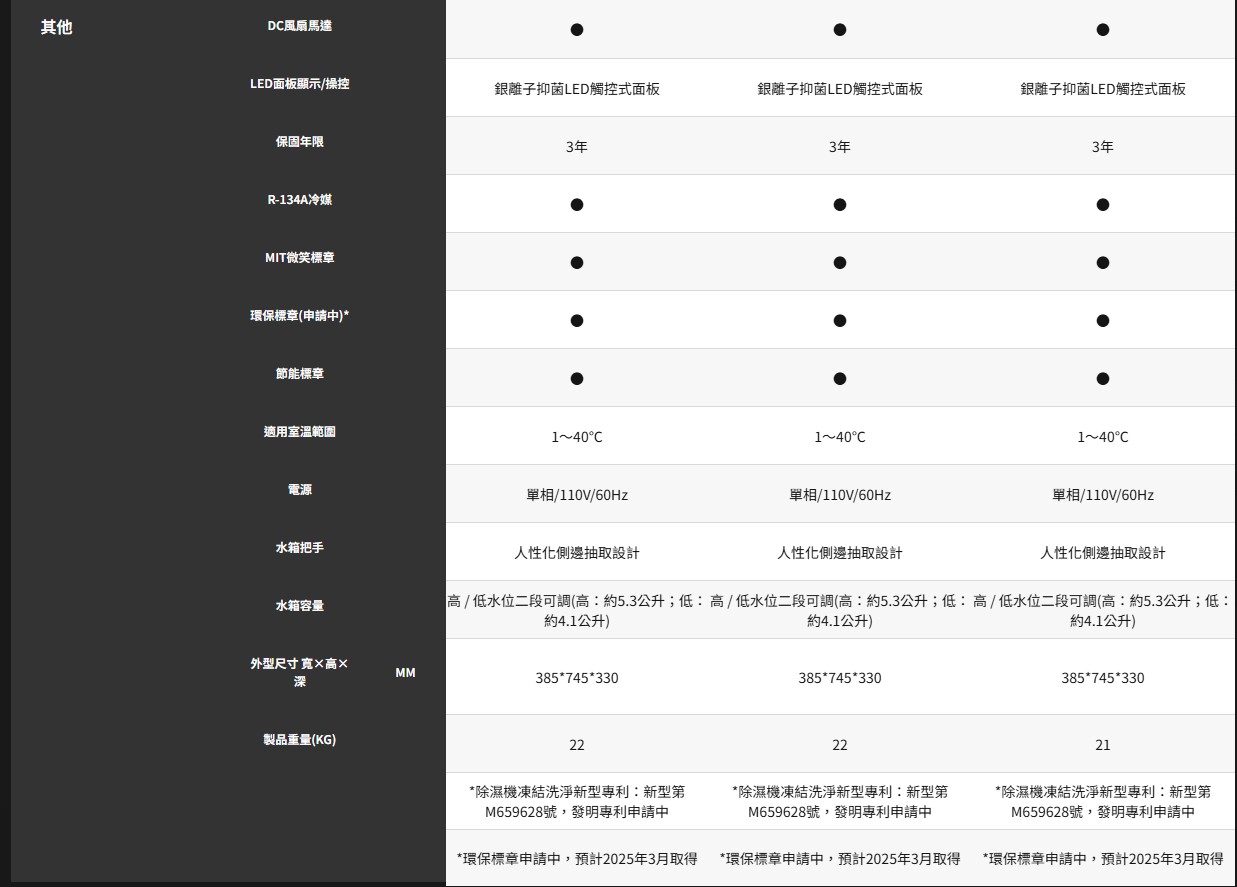This screenshot has width=1237, height=887.
Task: Click the DC風扇馬達 dot in first column
Action: pos(577,30)
